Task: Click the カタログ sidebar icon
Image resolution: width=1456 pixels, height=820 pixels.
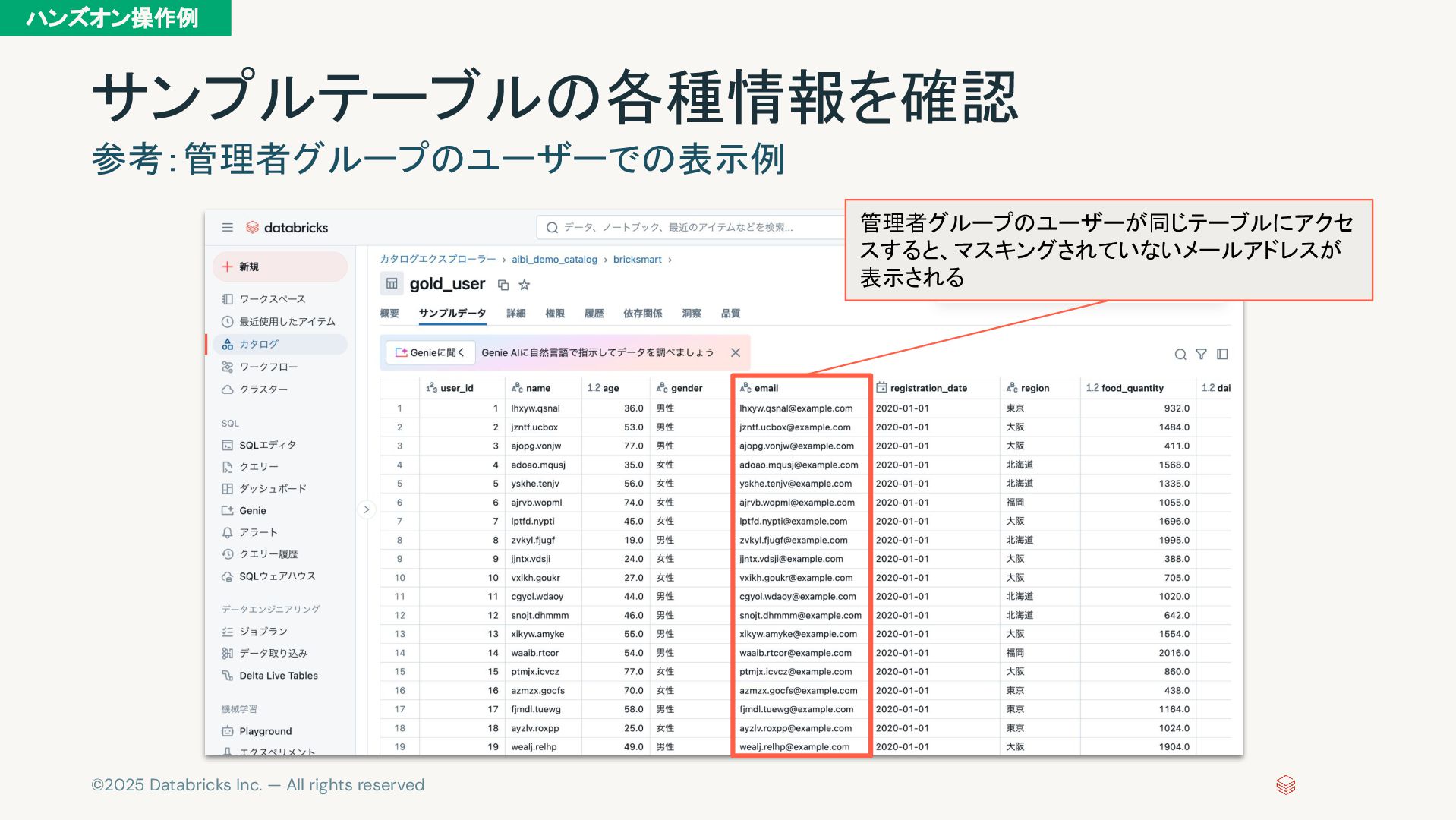Action: tap(227, 345)
